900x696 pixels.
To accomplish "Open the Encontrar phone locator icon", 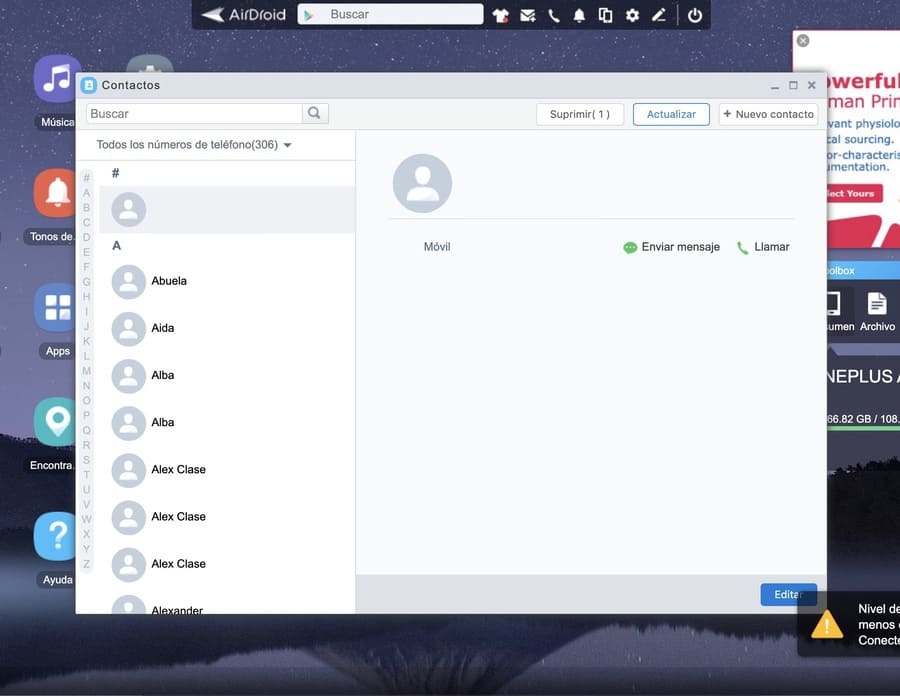I will click(x=55, y=422).
